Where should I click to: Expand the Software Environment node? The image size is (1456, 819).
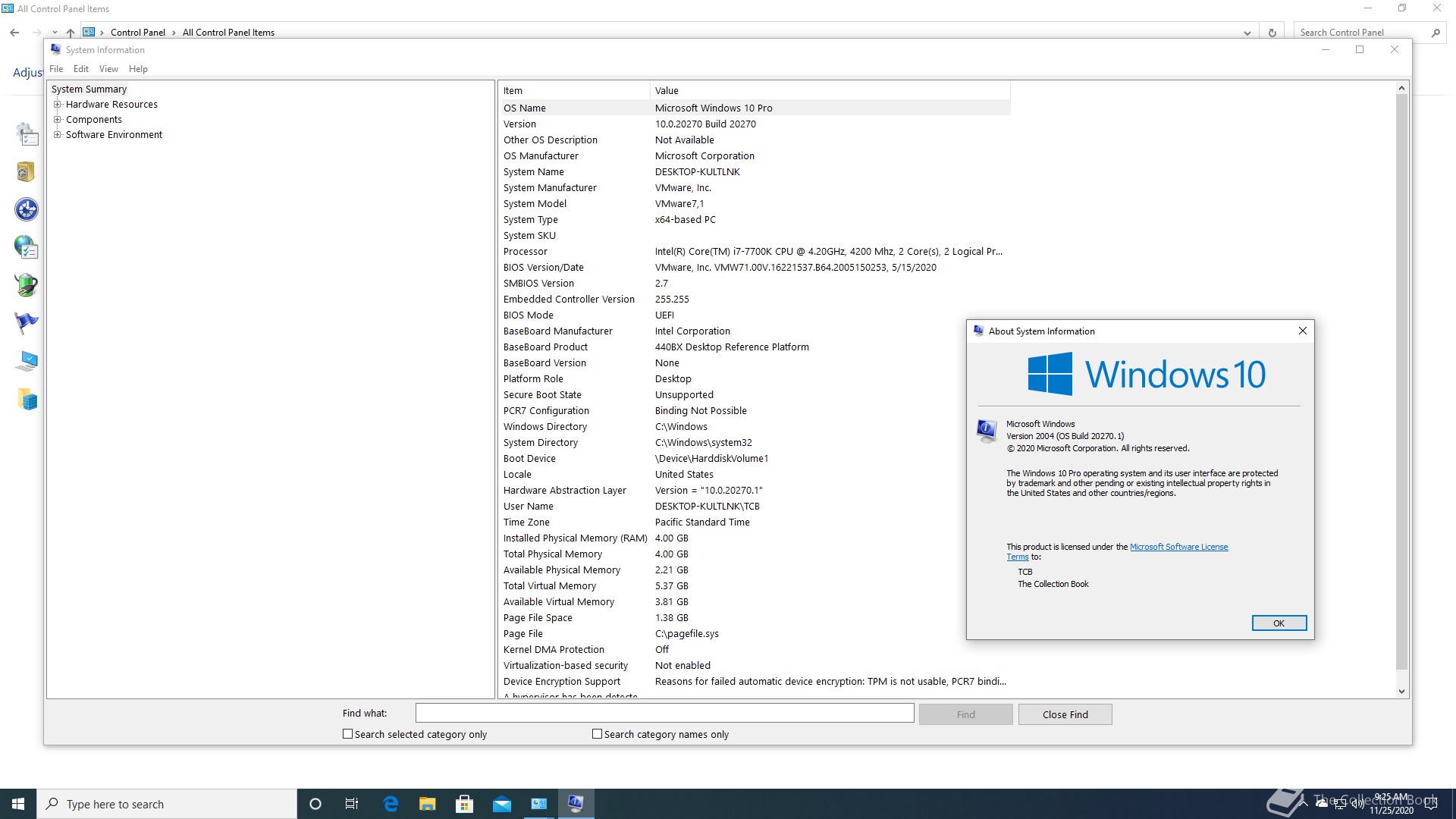point(57,135)
